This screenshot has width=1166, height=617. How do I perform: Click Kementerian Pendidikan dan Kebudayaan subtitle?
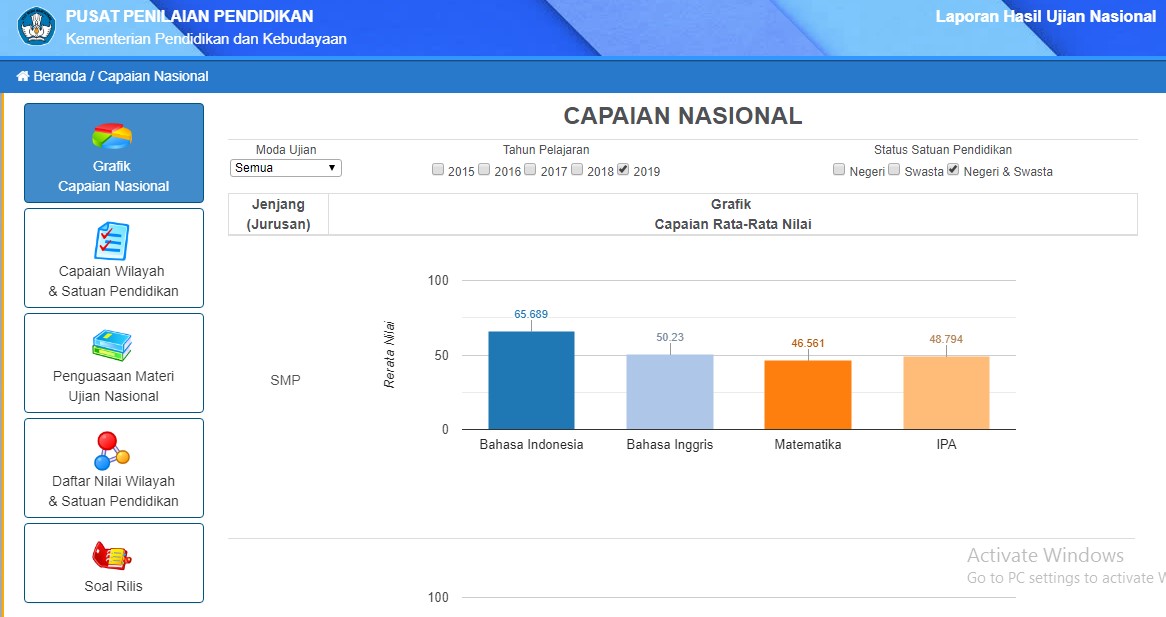[x=206, y=39]
